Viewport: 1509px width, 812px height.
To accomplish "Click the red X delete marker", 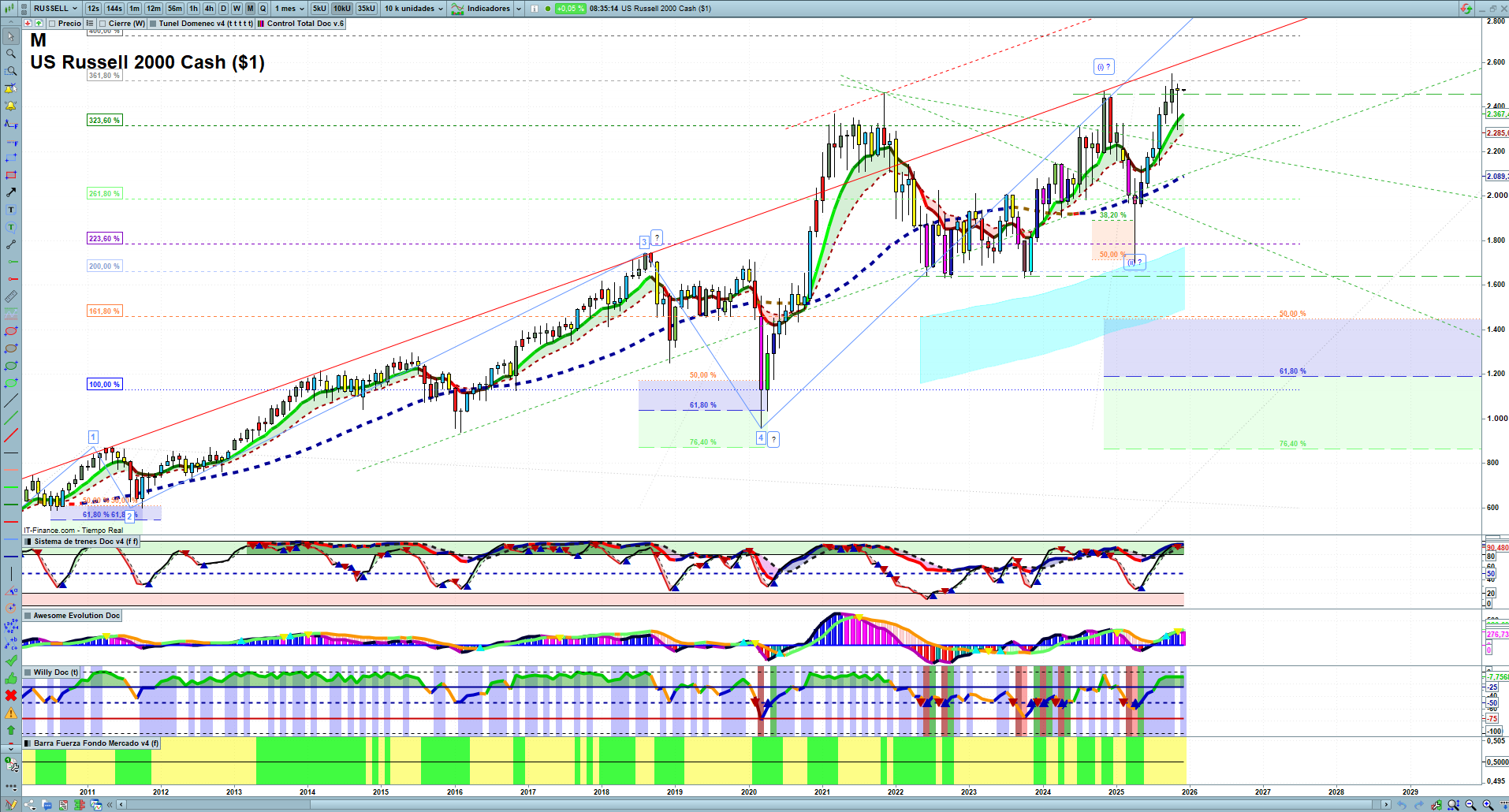I will (x=11, y=695).
